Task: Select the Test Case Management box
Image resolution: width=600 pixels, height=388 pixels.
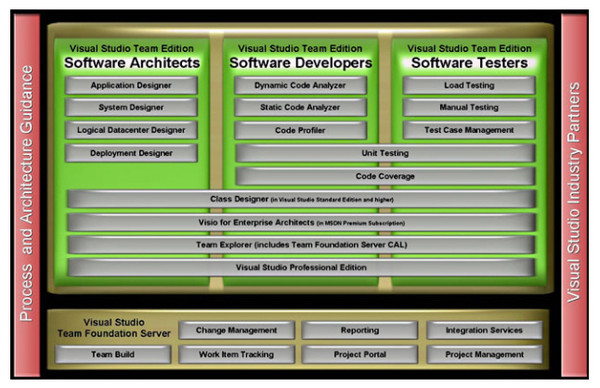Action: (469, 130)
